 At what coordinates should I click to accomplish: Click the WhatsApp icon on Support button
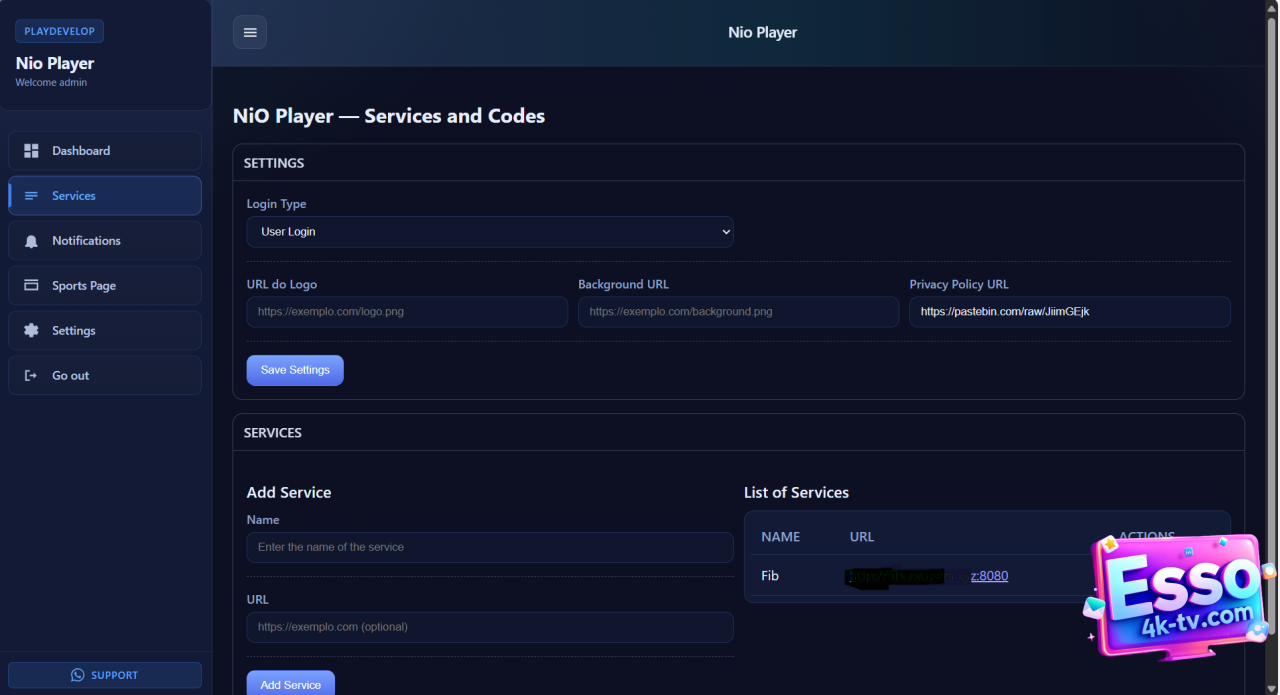[78, 675]
